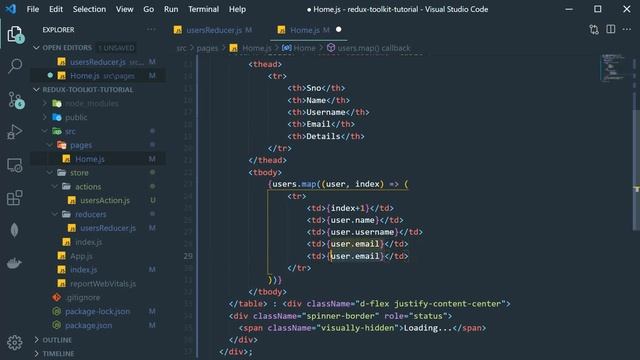
Task: Expand the node_modules folder
Action: pyautogui.click(x=44, y=104)
